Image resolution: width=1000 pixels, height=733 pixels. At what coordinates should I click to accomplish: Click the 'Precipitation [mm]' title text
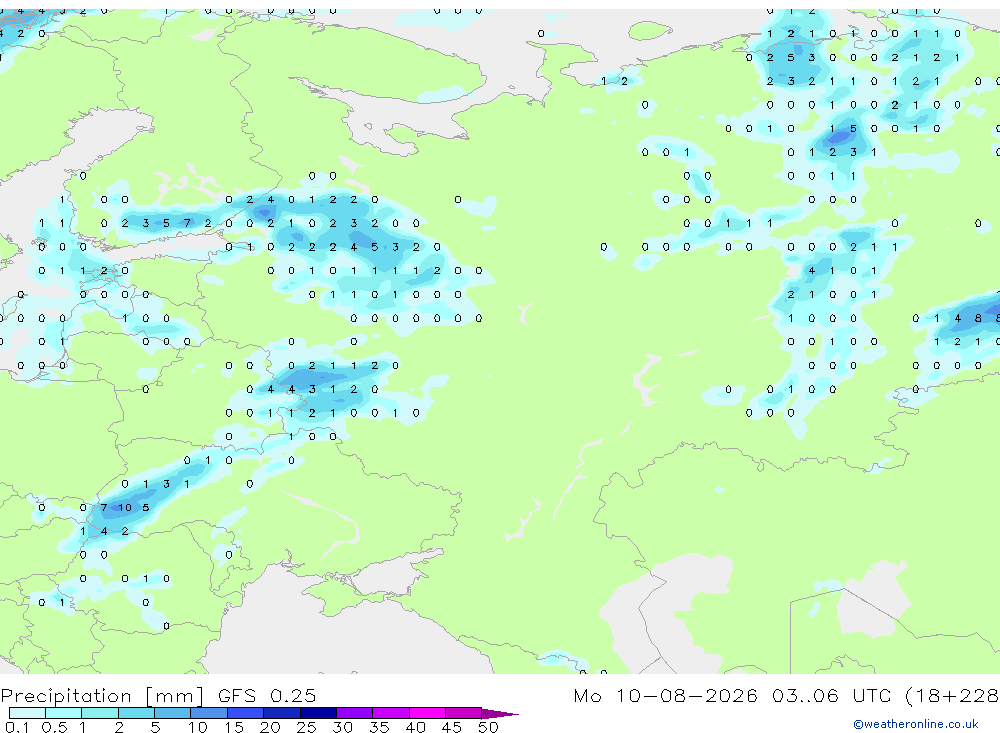pyautogui.click(x=103, y=695)
